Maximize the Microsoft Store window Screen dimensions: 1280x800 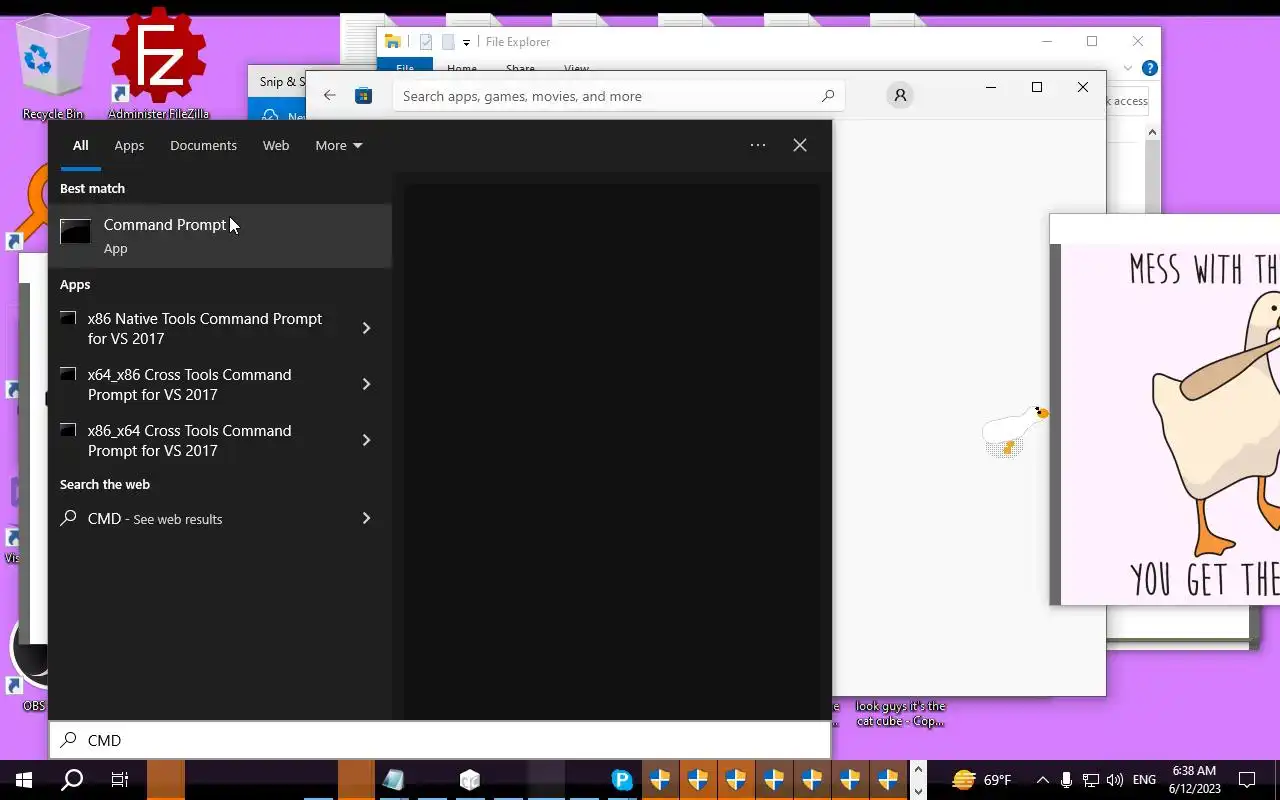click(x=1037, y=87)
